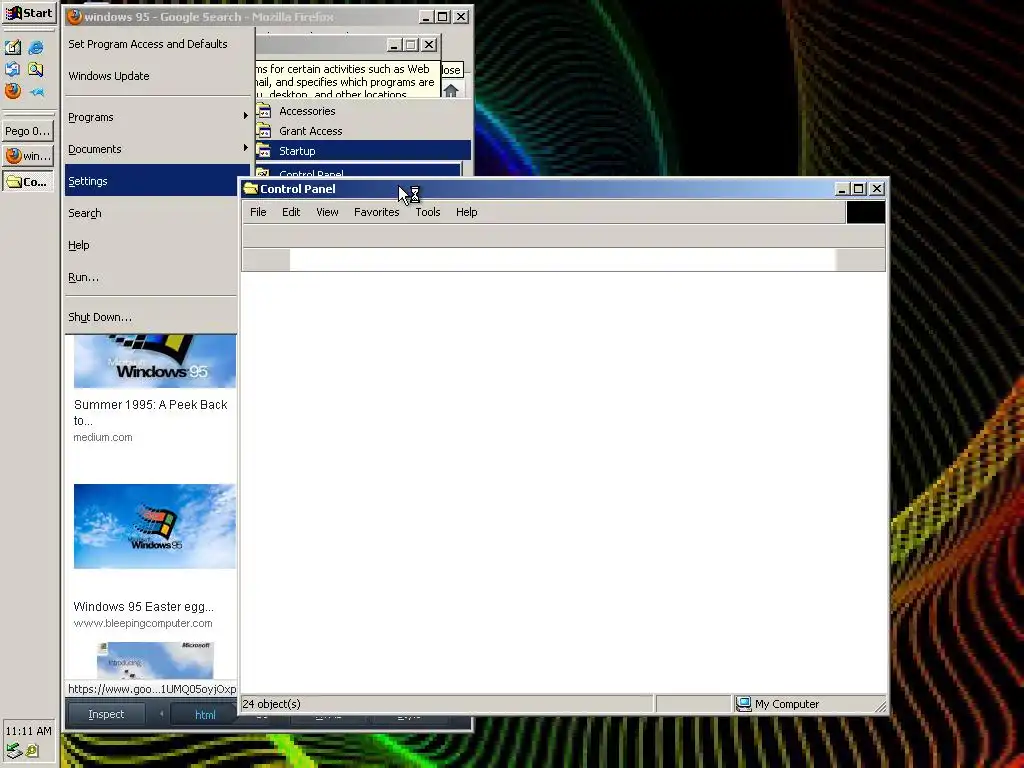Click the medium.com source link
The width and height of the screenshot is (1024, 768).
point(103,437)
